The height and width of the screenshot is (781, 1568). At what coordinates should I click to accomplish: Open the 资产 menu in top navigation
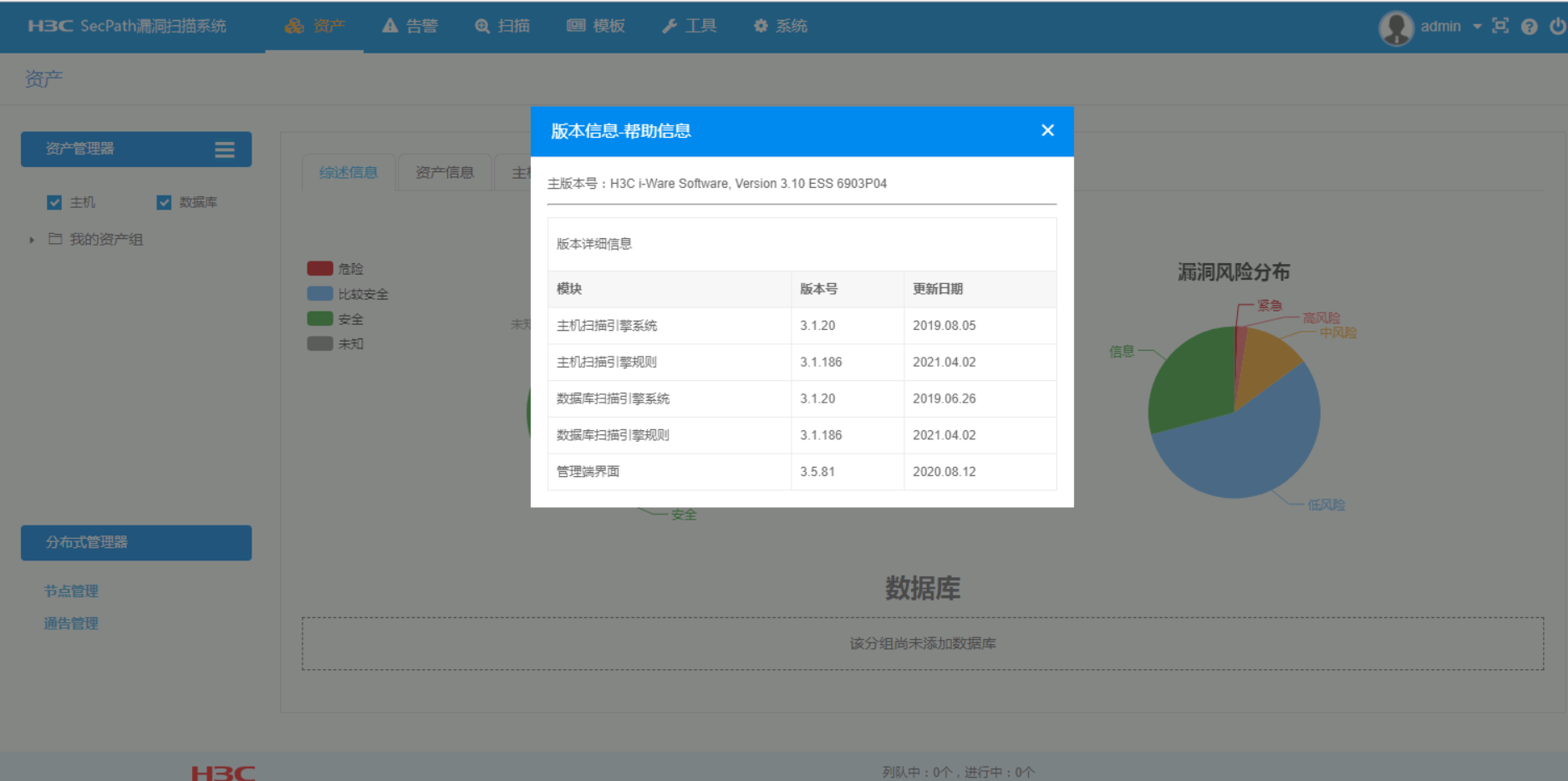tap(314, 26)
